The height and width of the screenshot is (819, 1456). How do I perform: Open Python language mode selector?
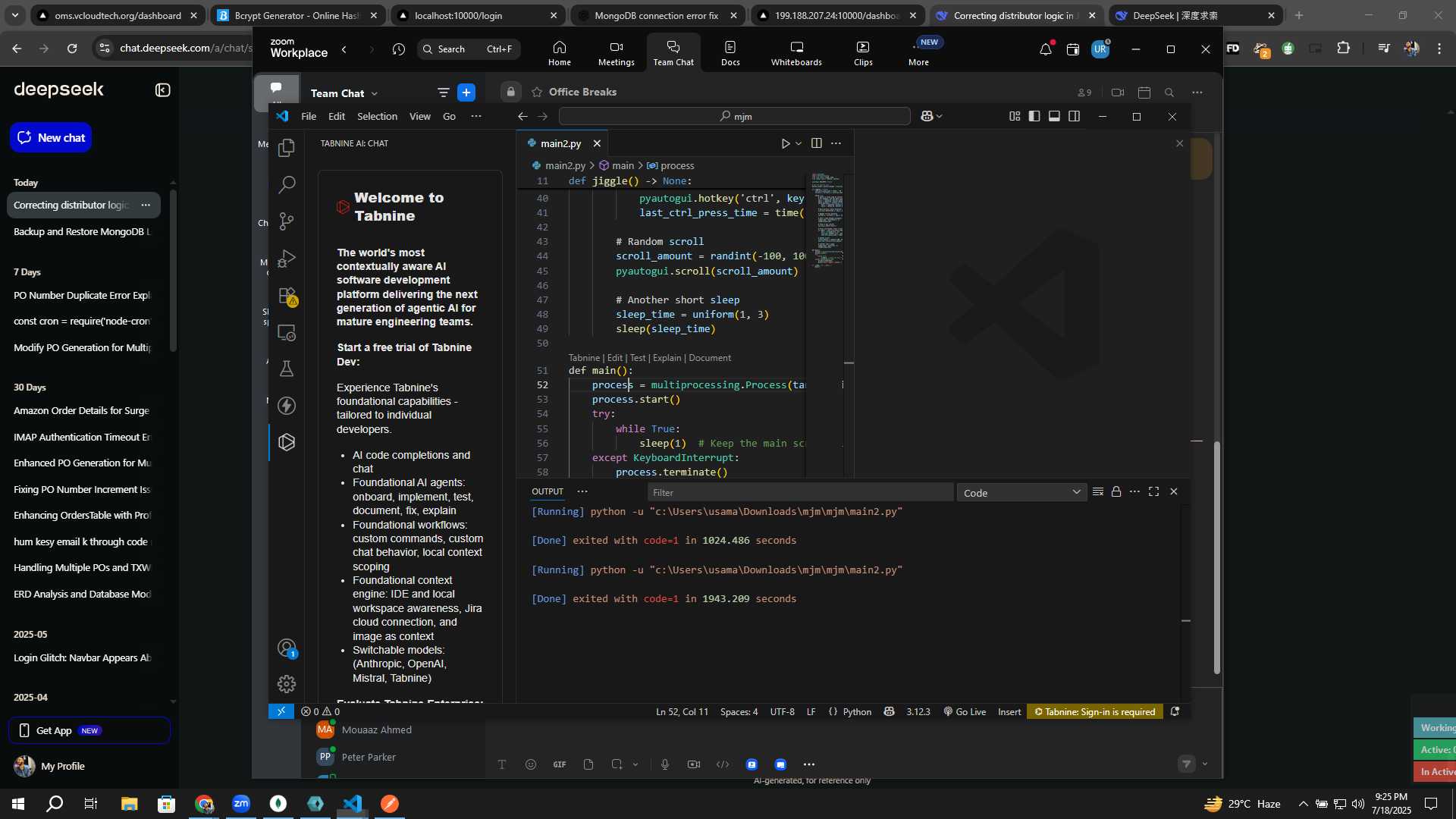pos(857,712)
